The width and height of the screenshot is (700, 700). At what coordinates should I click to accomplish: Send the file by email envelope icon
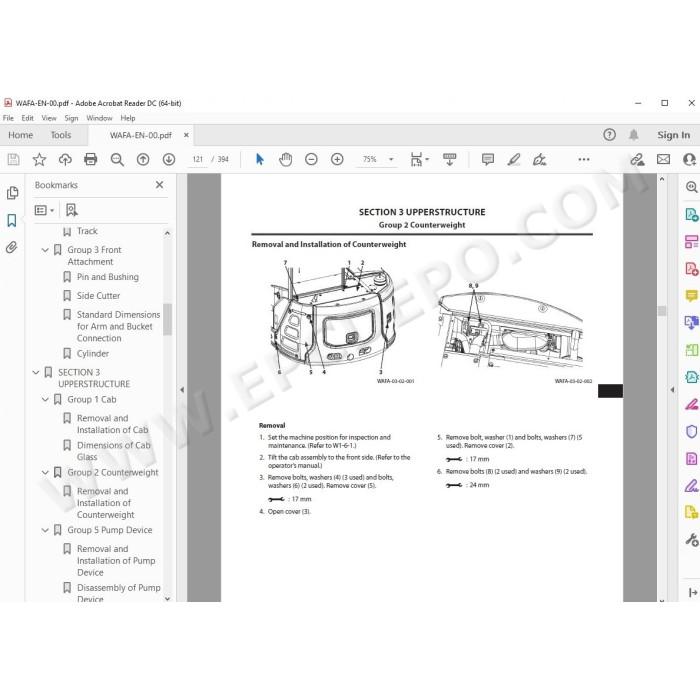pos(663,159)
